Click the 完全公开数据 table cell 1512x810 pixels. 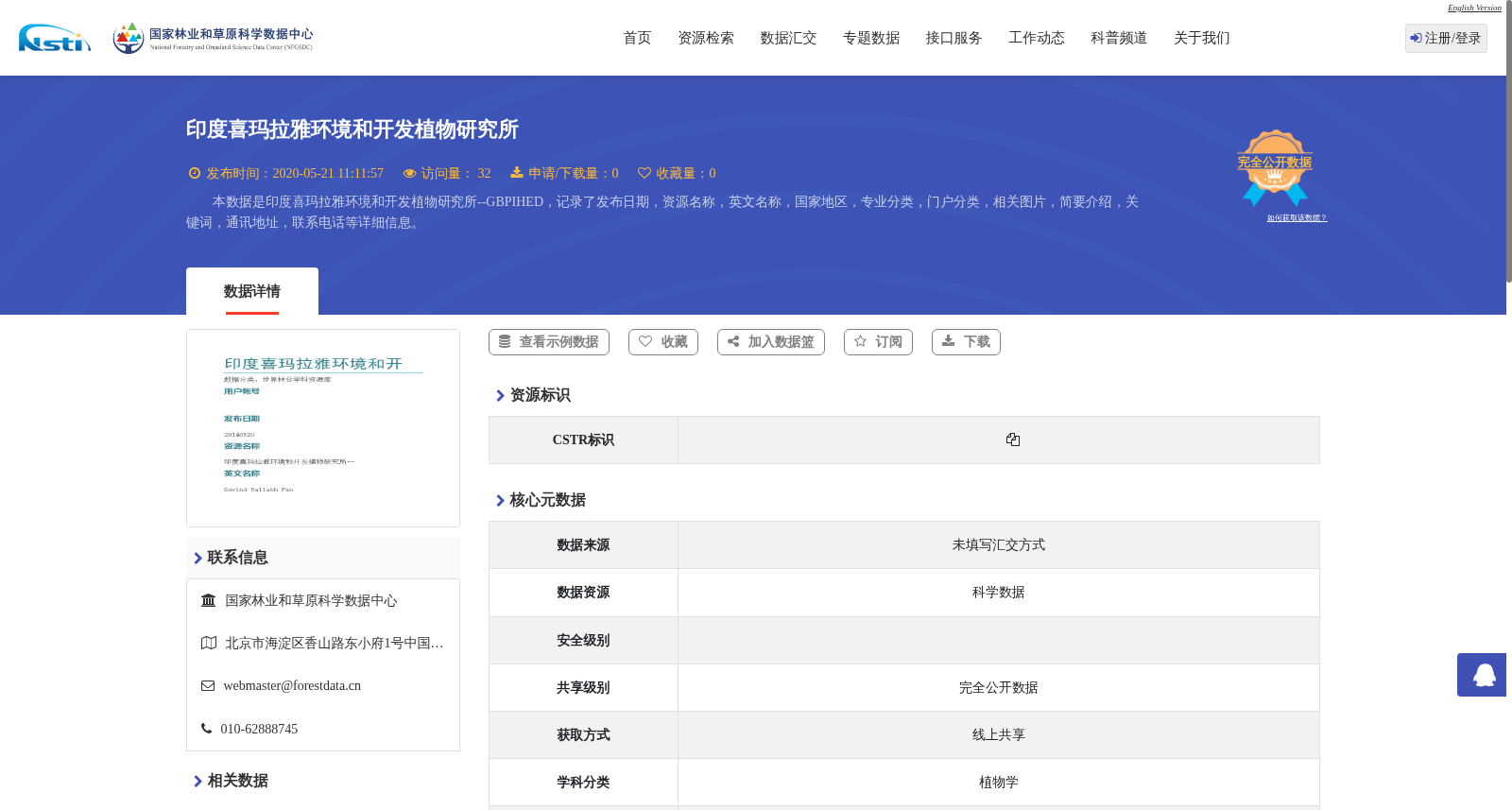[x=999, y=688]
